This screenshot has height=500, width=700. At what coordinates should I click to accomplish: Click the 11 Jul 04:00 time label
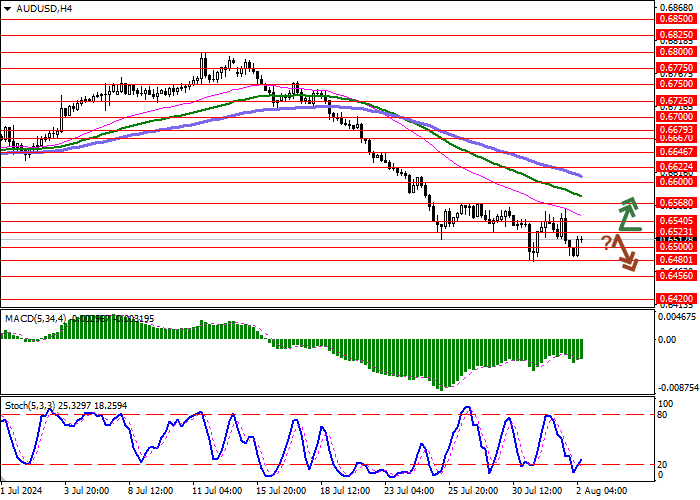pyautogui.click(x=217, y=491)
